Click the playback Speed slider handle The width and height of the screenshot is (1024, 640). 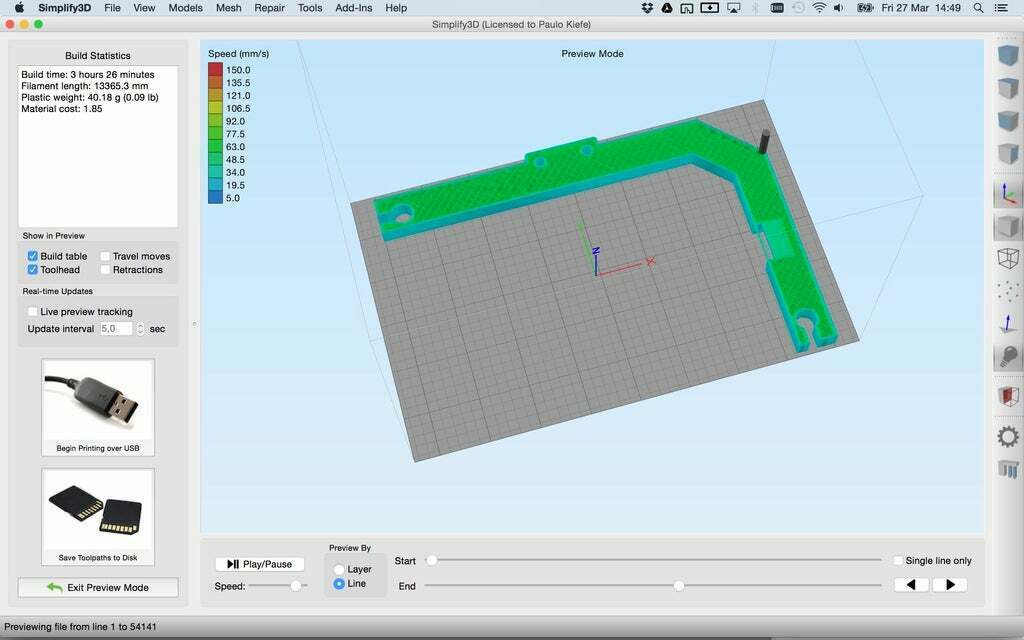296,586
